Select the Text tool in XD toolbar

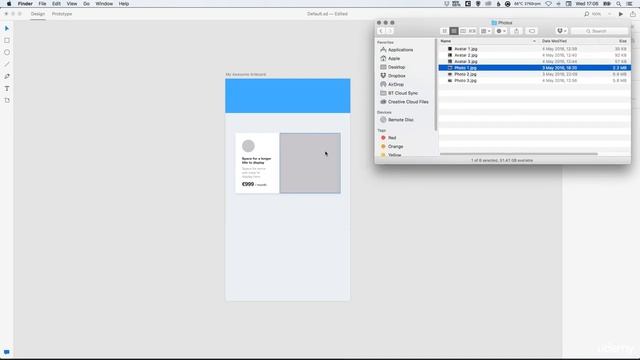7,88
